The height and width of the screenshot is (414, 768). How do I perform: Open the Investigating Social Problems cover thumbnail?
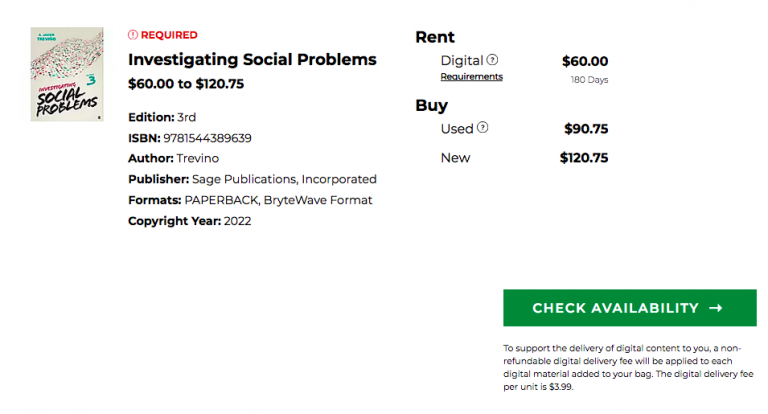(x=67, y=74)
